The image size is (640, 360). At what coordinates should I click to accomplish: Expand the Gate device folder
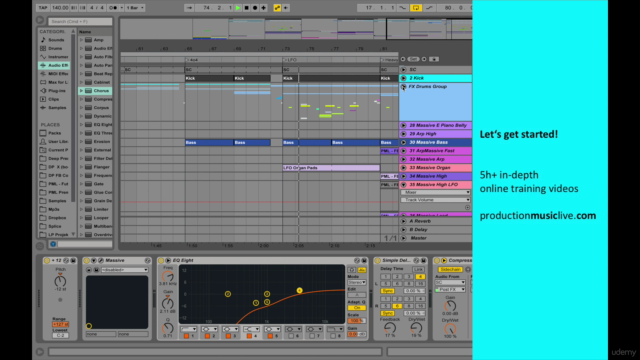click(81, 184)
